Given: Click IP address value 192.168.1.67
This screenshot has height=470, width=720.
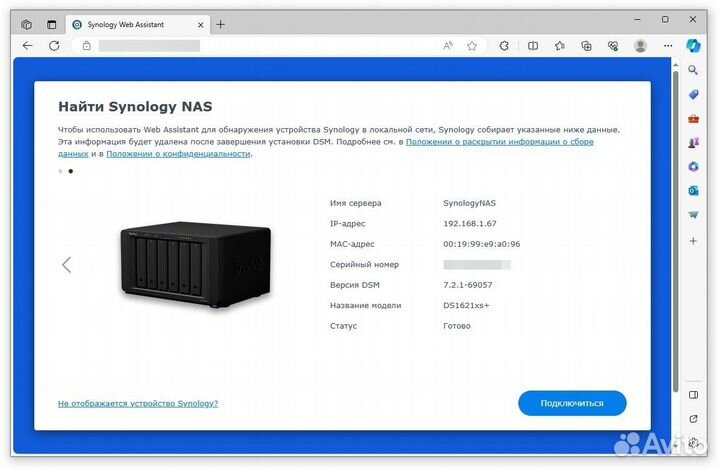Looking at the screenshot, I should 470,224.
